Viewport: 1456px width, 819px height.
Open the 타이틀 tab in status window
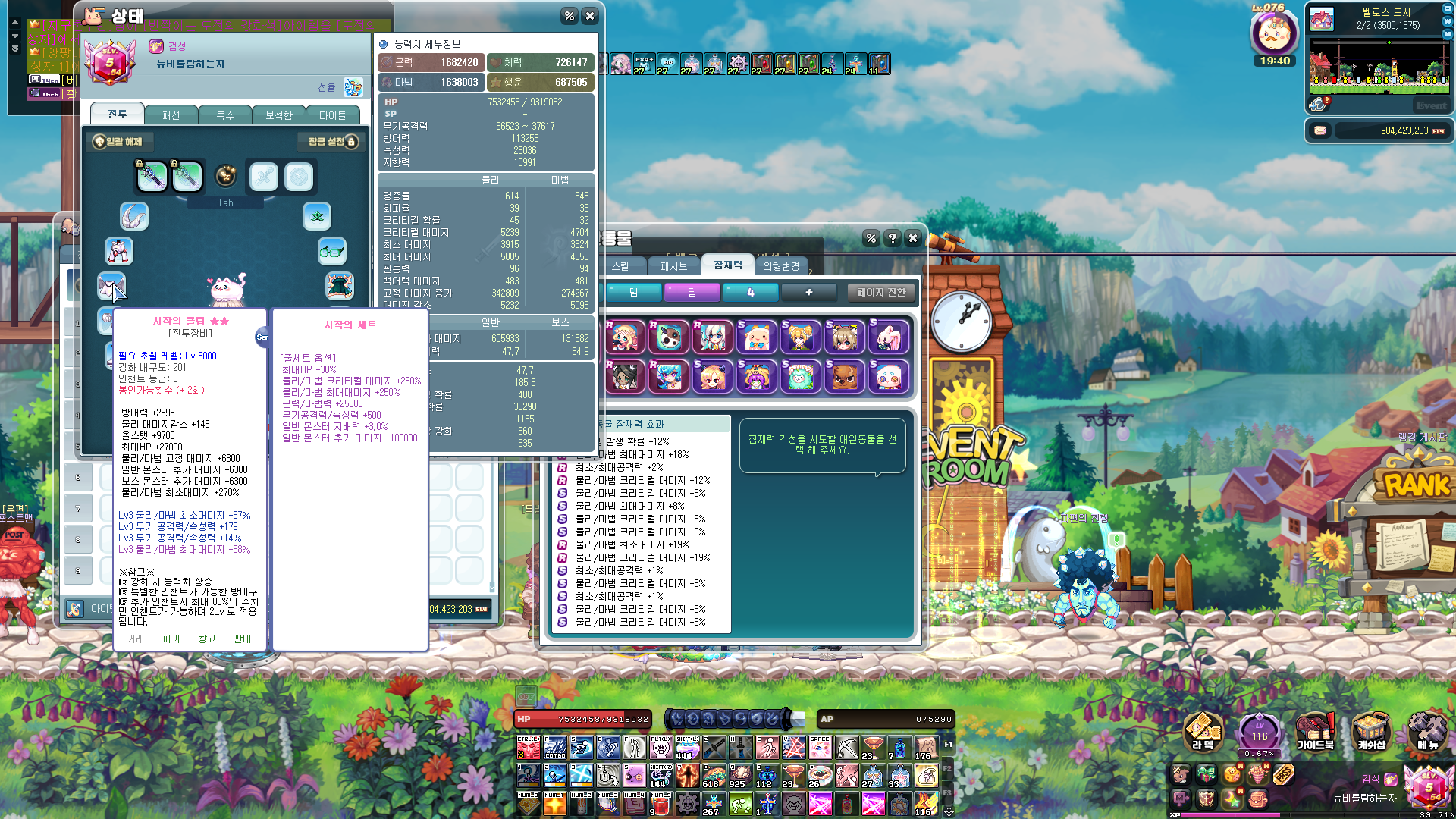332,115
